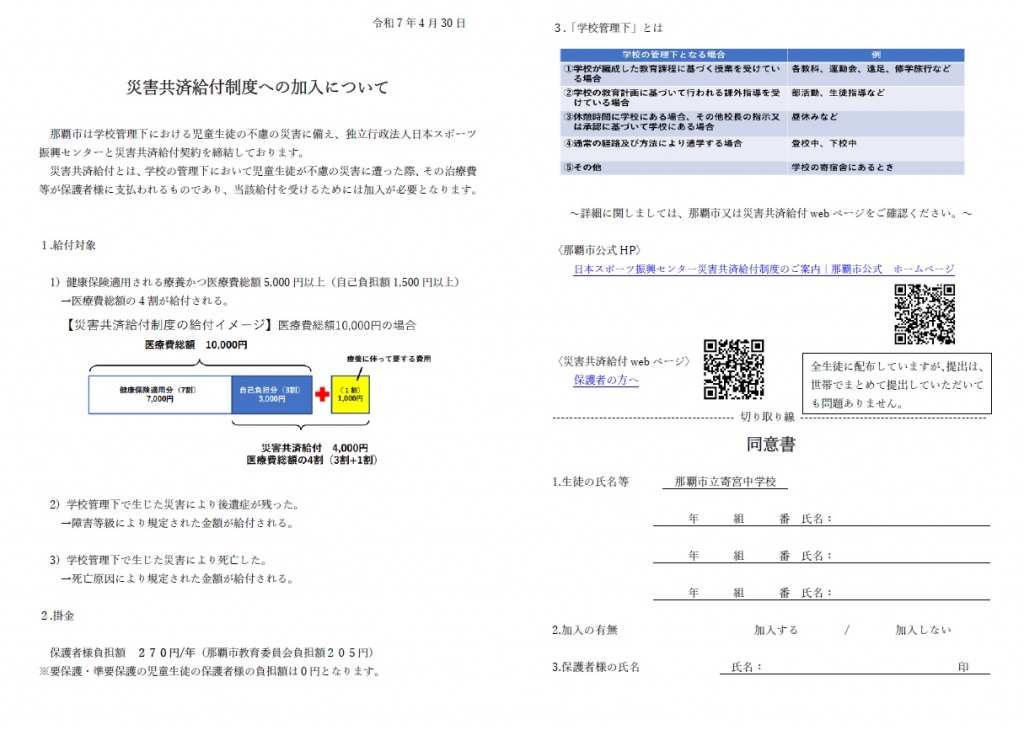Click the table header 例
Viewport: 1024px width, 730px height.
876,55
